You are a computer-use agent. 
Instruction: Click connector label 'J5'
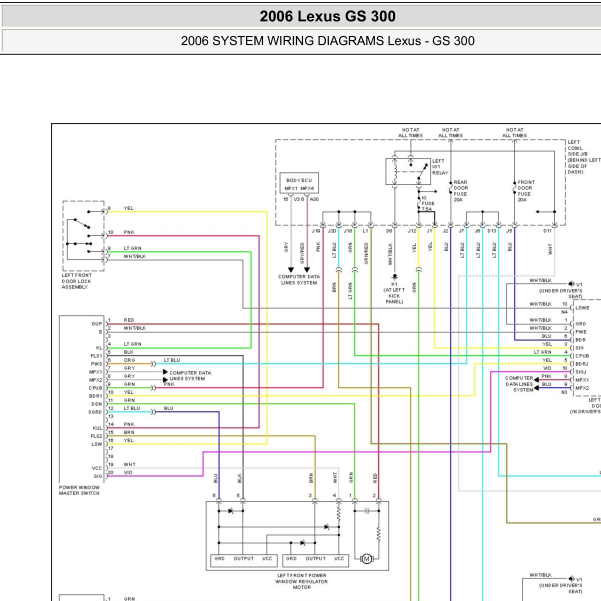coord(509,231)
